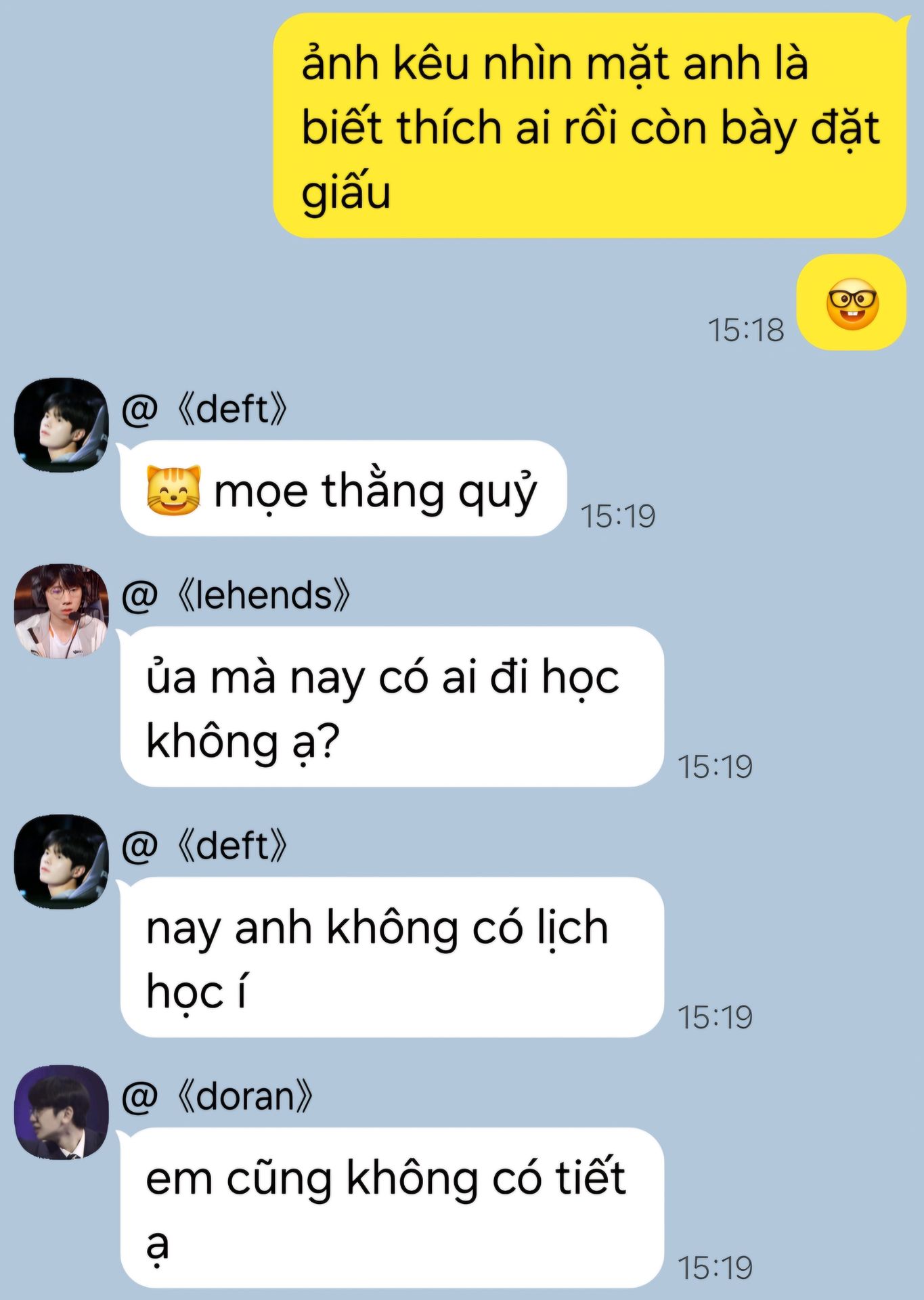Select the message "nay anh không có lịch học í"
Viewport: 924px width, 1300px height.
(x=392, y=957)
